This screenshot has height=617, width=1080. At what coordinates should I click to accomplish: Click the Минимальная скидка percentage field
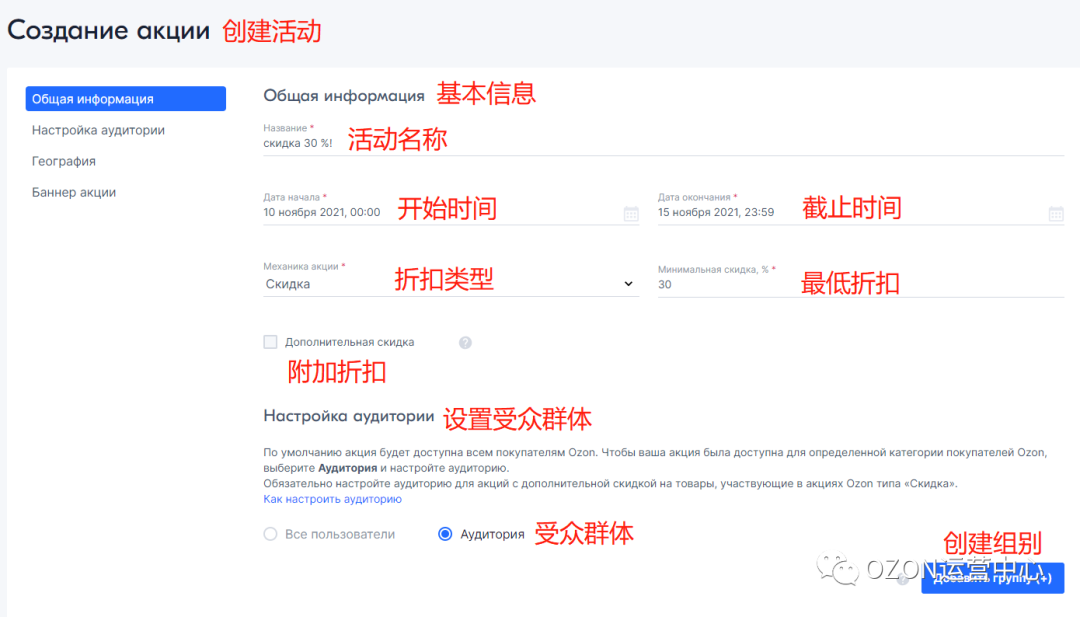[x=750, y=284]
